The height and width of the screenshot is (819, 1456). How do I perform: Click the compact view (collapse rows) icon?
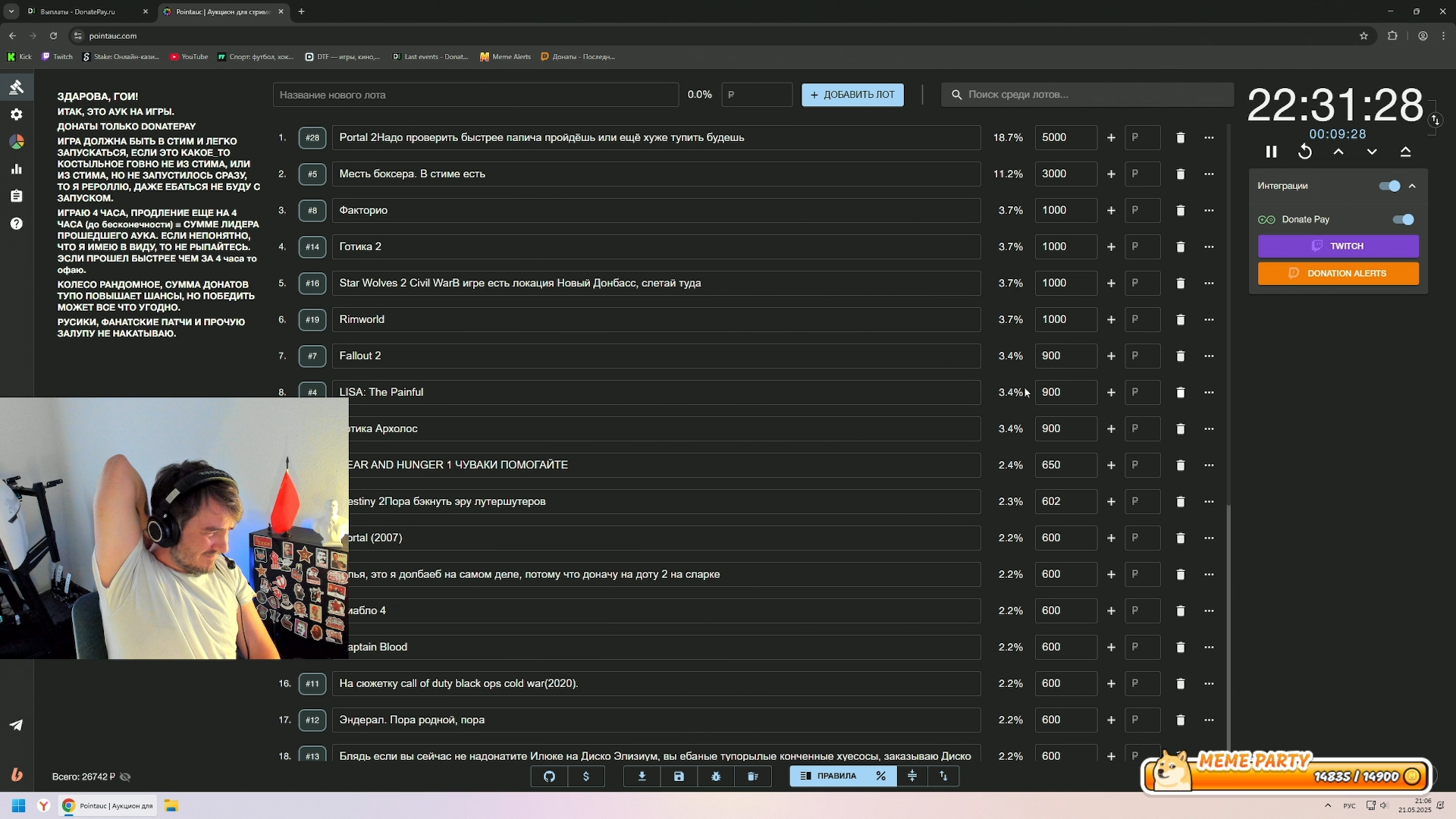pyautogui.click(x=912, y=776)
